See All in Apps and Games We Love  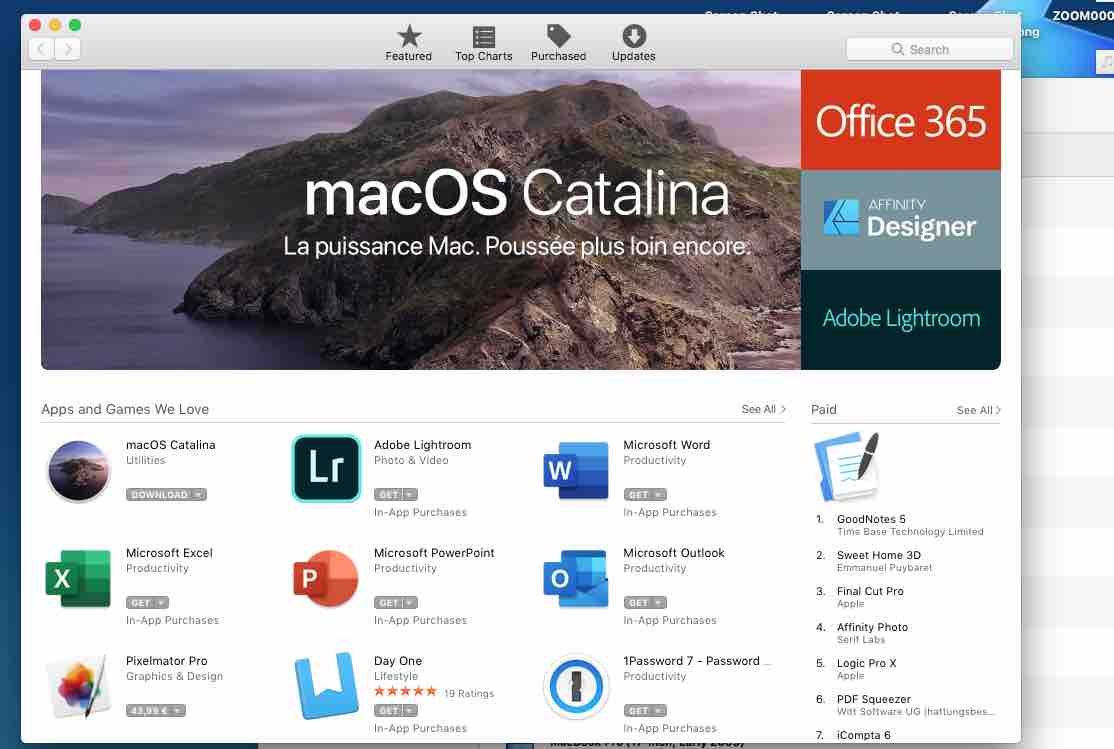click(x=763, y=409)
